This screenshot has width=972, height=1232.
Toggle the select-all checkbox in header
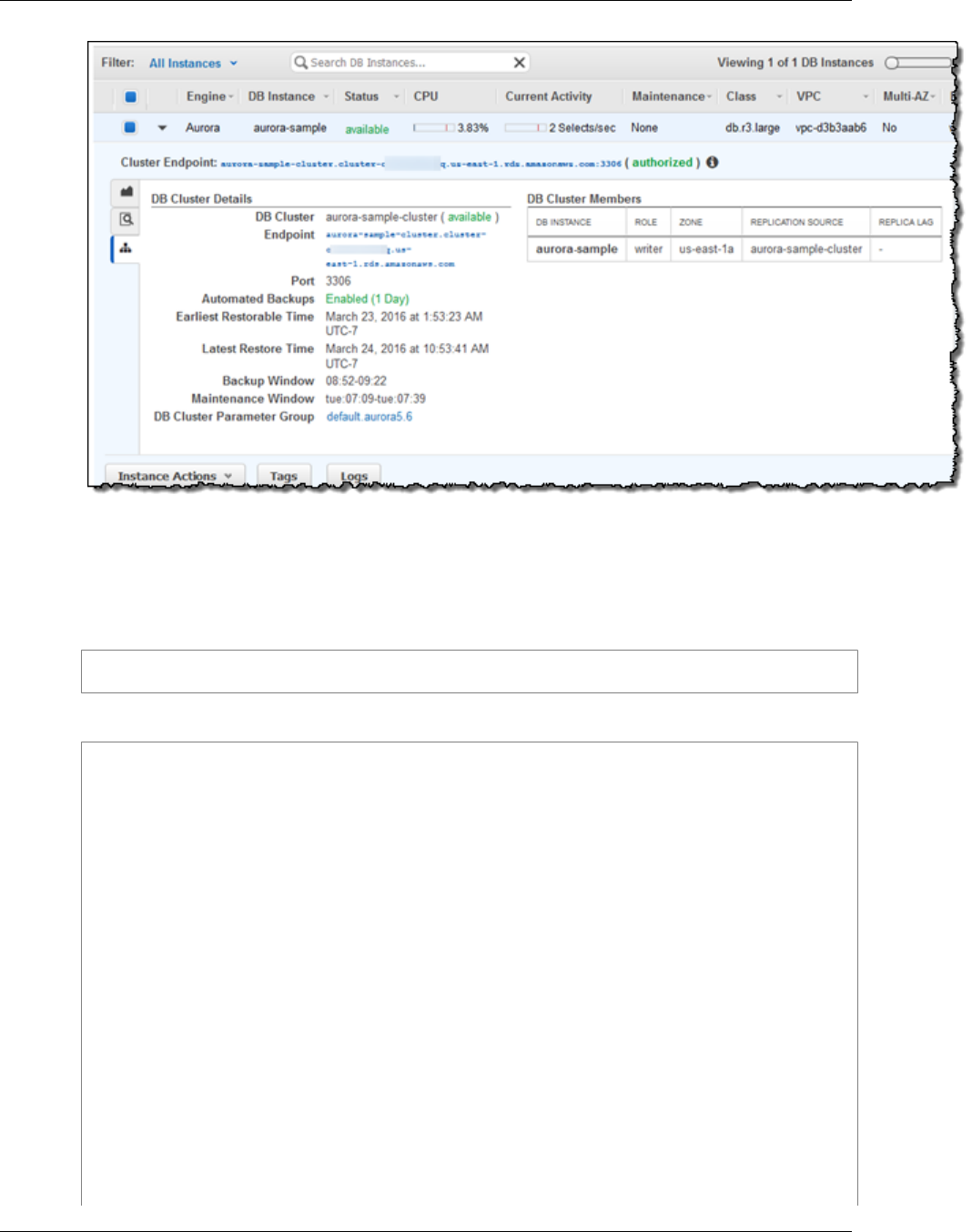pos(130,96)
